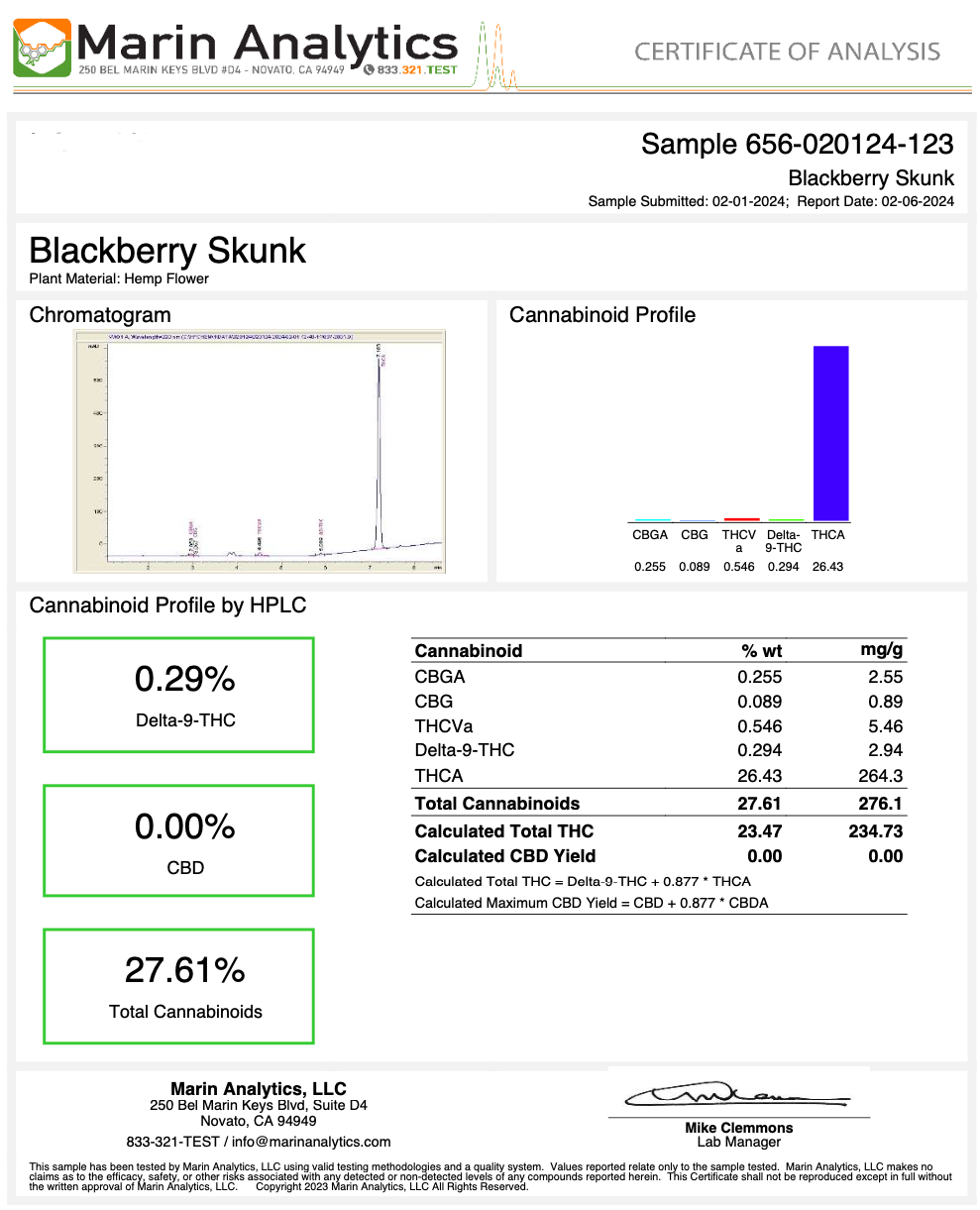Screen dimensions: 980x1210
Task: Click the blue THCA bar in the chart
Action: click(x=830, y=433)
